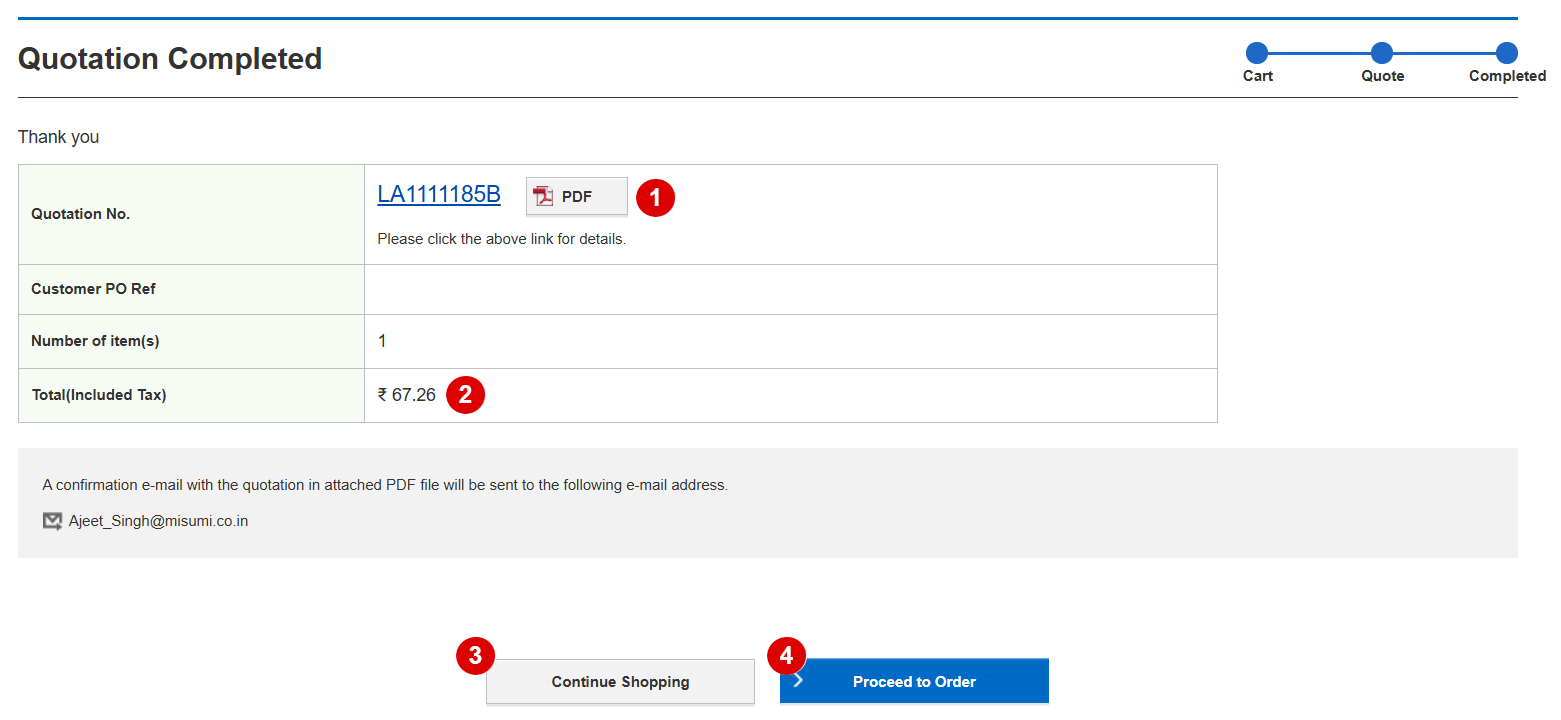Click the total amount ₹ 67.26
1561x720 pixels.
click(407, 395)
